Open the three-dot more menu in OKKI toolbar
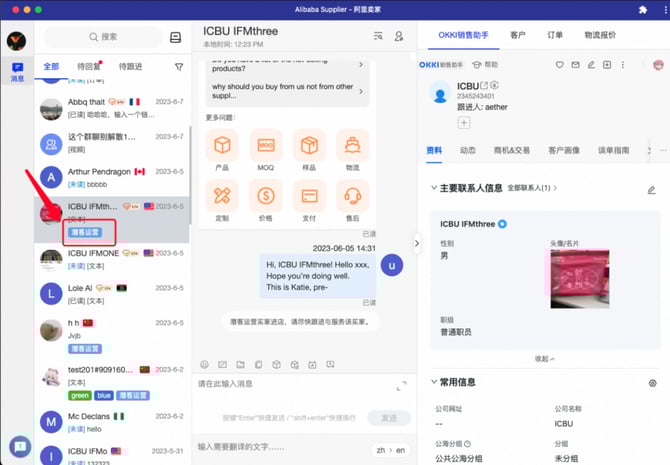Screen dimensions: 670x465 click(623, 65)
